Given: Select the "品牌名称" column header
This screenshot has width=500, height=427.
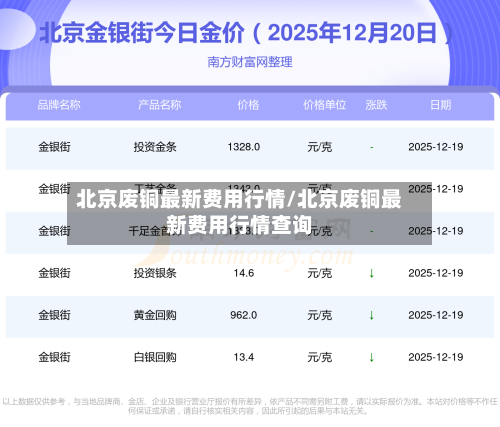Looking at the screenshot, I should tap(59, 105).
